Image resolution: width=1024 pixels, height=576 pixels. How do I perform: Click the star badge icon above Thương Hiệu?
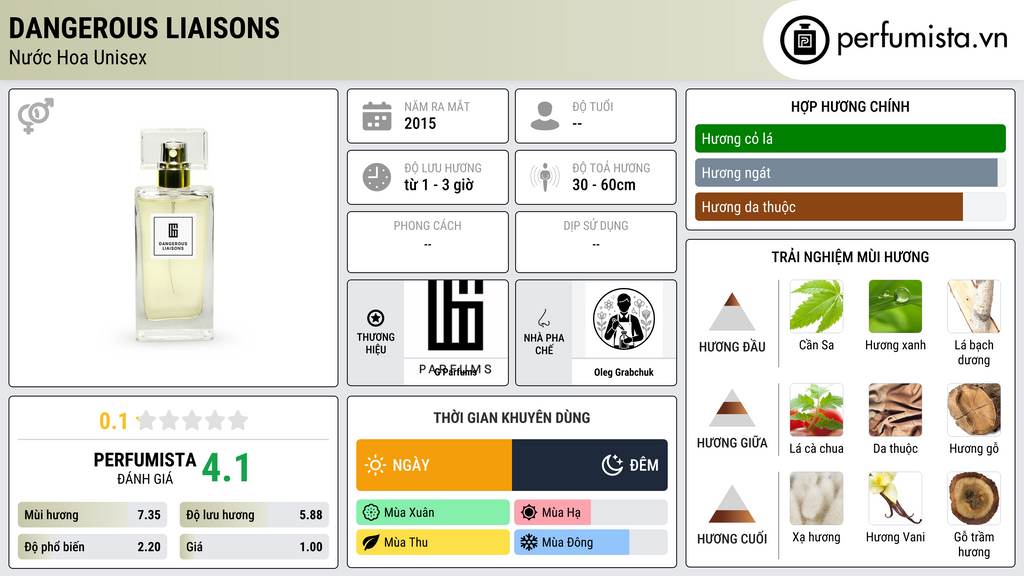pyautogui.click(x=376, y=318)
